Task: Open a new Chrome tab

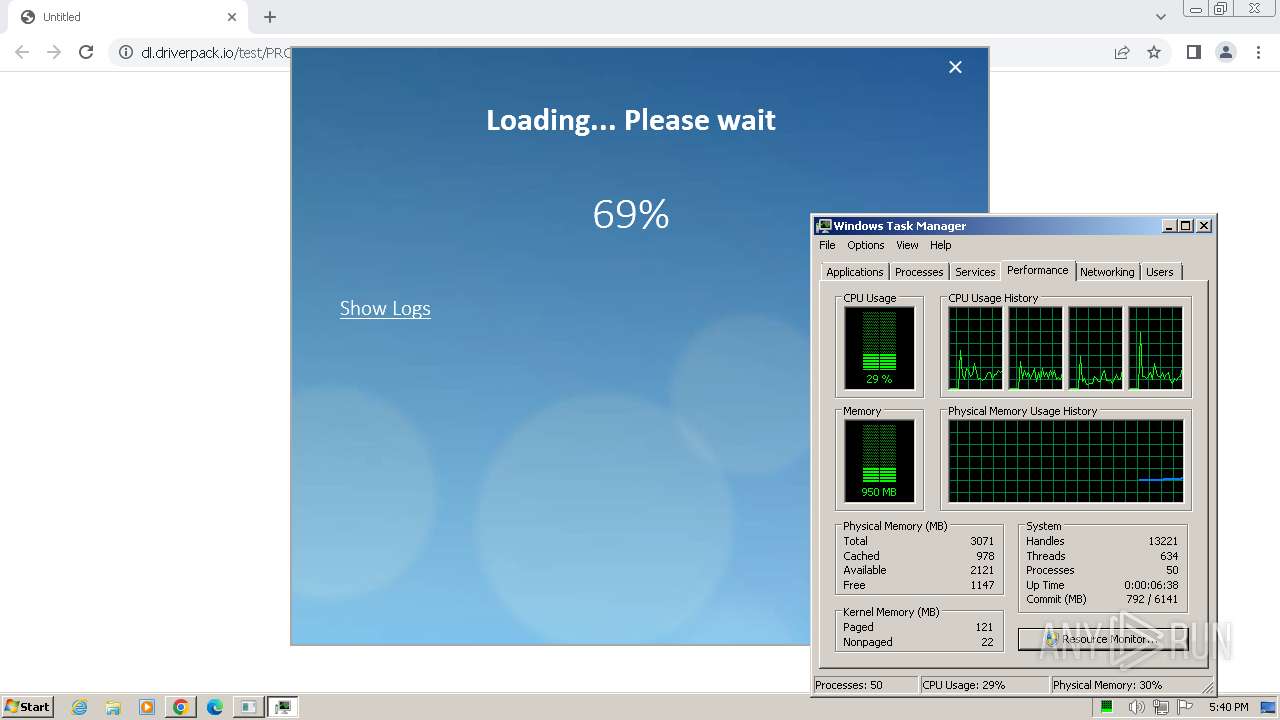Action: (270, 17)
